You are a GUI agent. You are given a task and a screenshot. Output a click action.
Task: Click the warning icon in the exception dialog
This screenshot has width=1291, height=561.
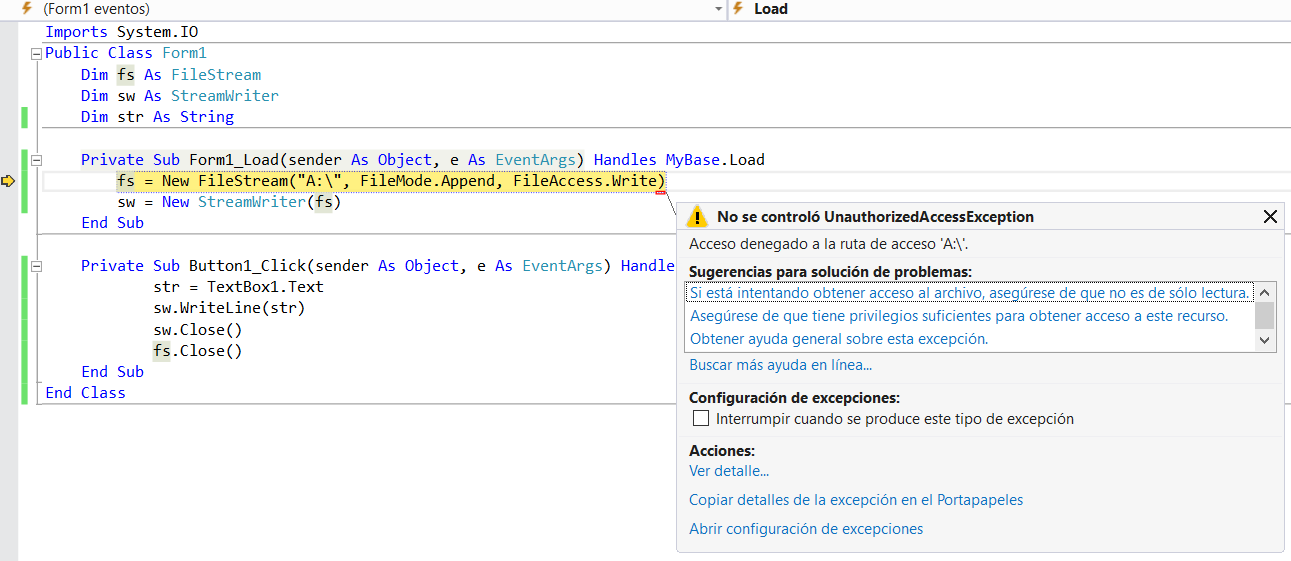click(x=698, y=217)
